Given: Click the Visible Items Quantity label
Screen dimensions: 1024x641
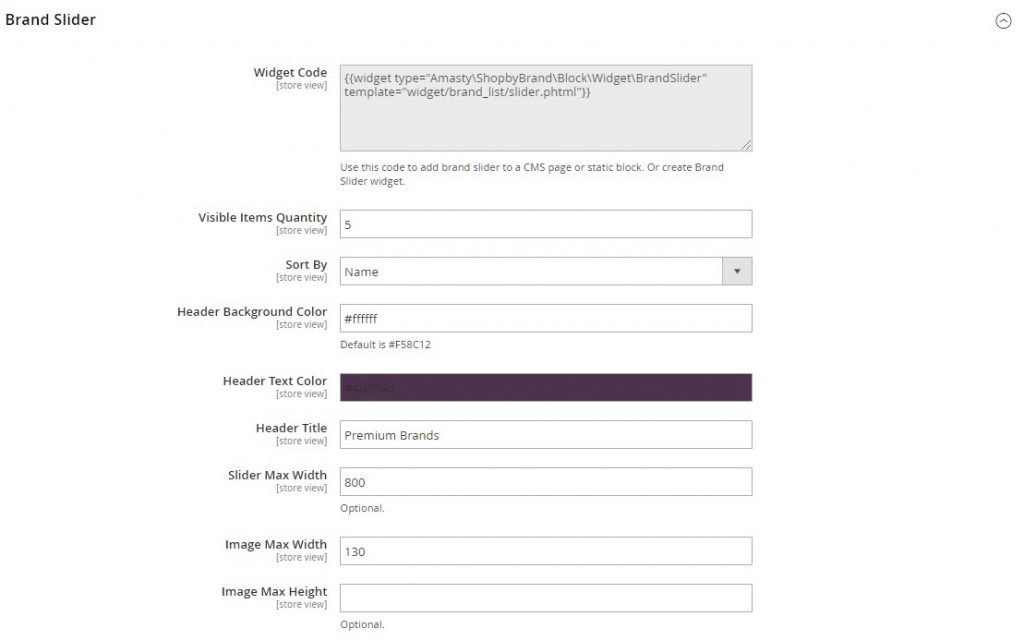Looking at the screenshot, I should [x=262, y=217].
